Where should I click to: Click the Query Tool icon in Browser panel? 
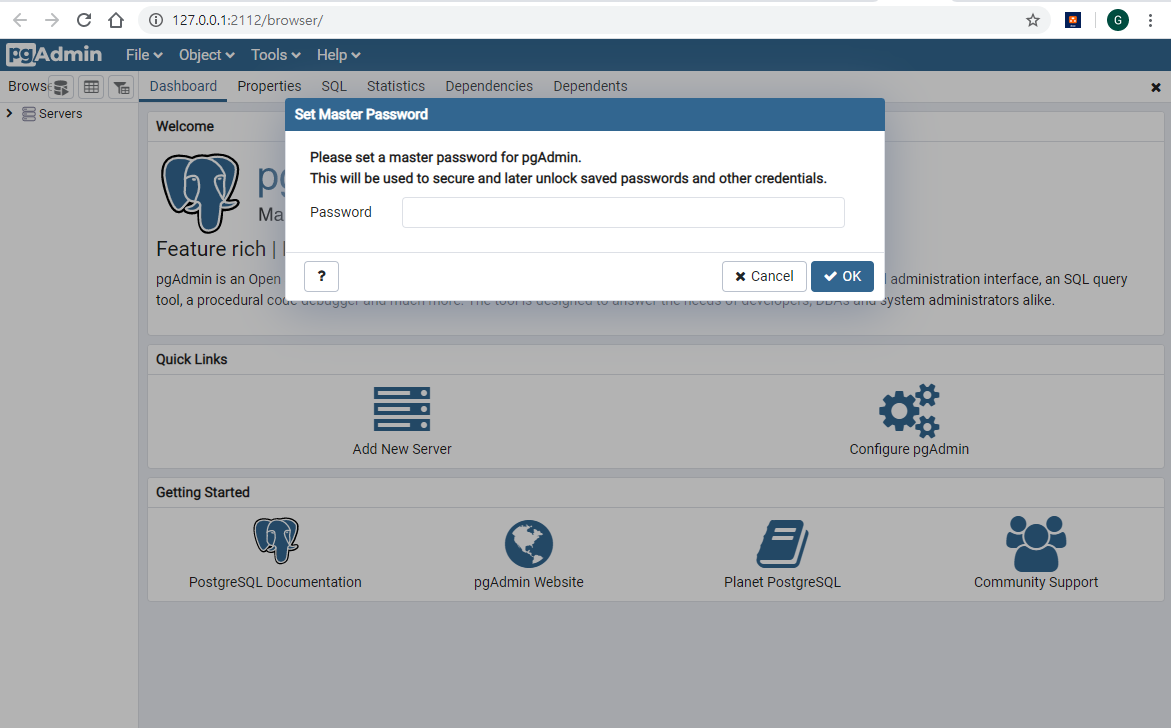[60, 87]
